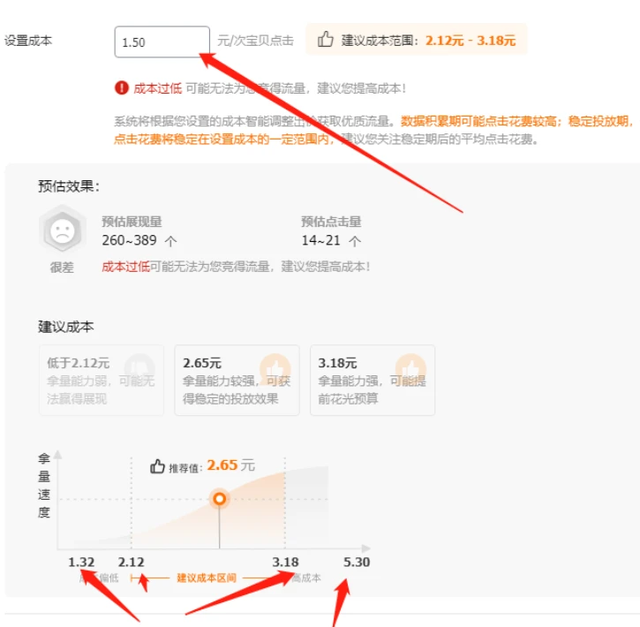Click the red warning icon beside 成本过低
The height and width of the screenshot is (627, 640).
(122, 88)
